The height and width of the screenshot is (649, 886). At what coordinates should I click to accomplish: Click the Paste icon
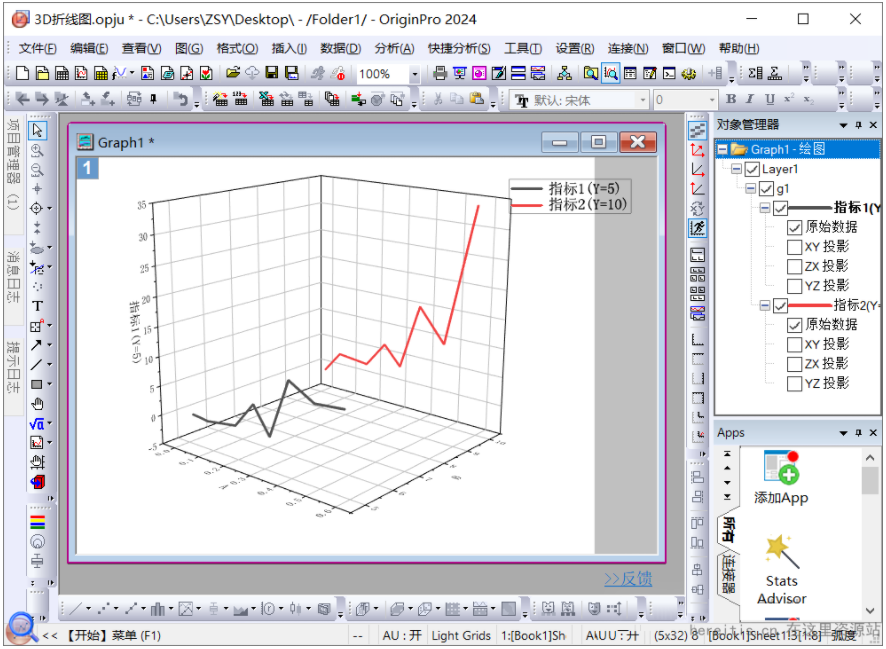(477, 99)
